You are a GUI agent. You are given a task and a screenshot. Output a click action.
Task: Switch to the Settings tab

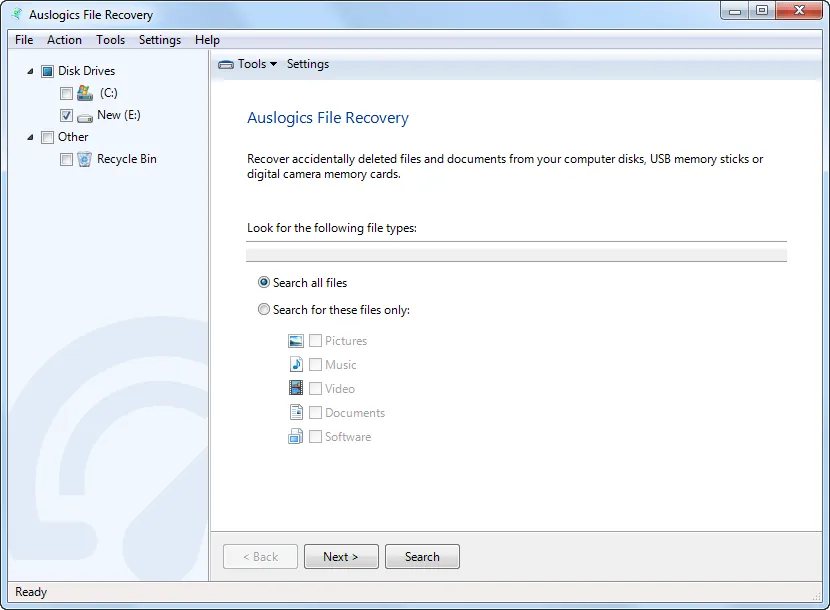(x=307, y=63)
